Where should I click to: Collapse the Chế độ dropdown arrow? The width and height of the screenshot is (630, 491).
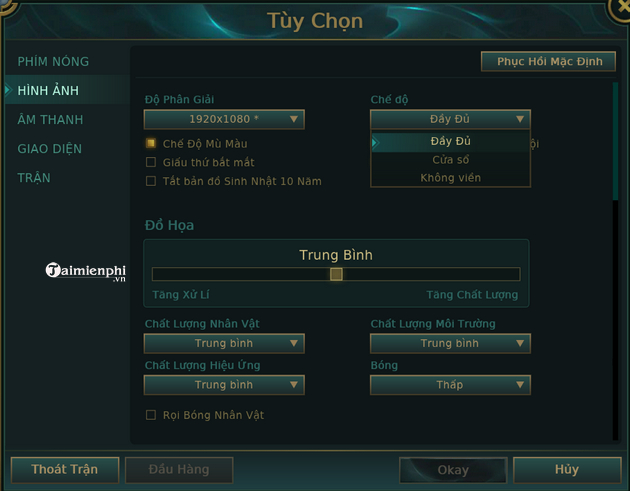coord(520,119)
